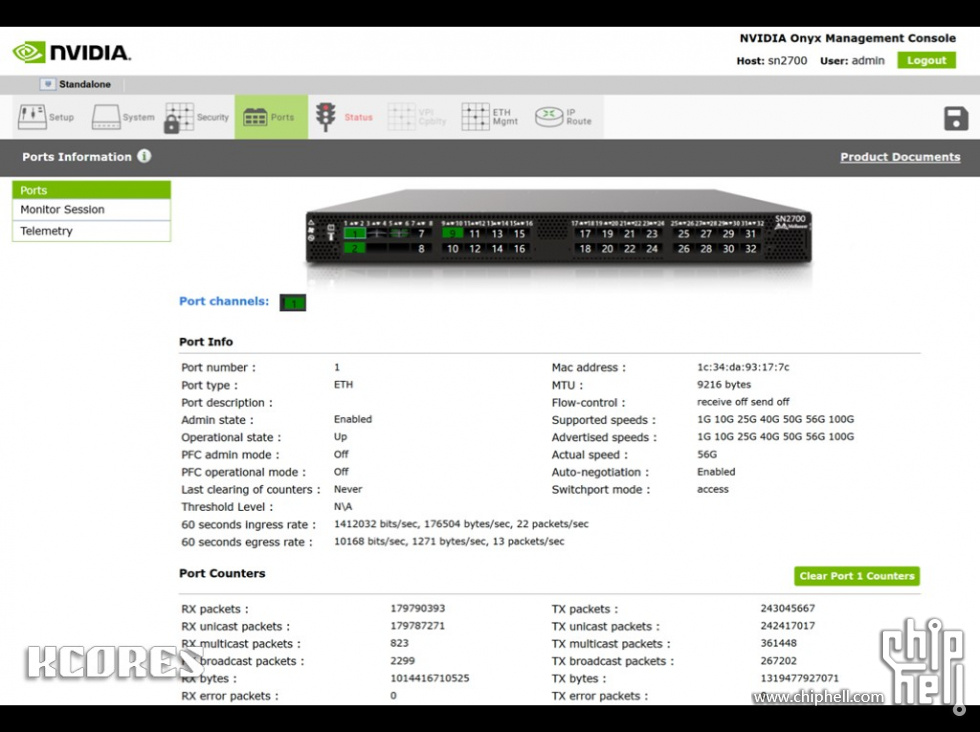Select green port 1 on the switch
The image size is (980, 732).
tap(354, 234)
